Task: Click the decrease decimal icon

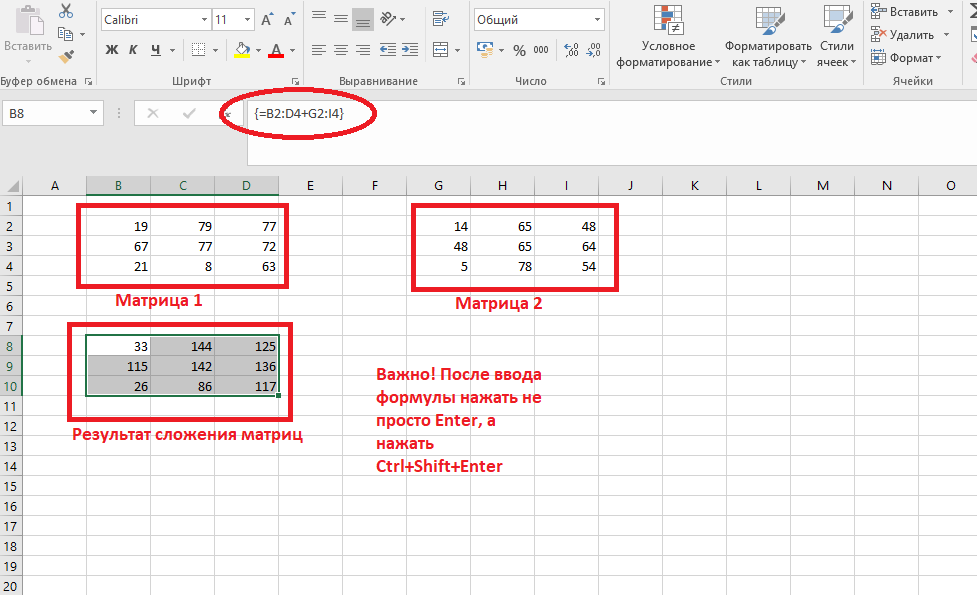Action: [594, 50]
